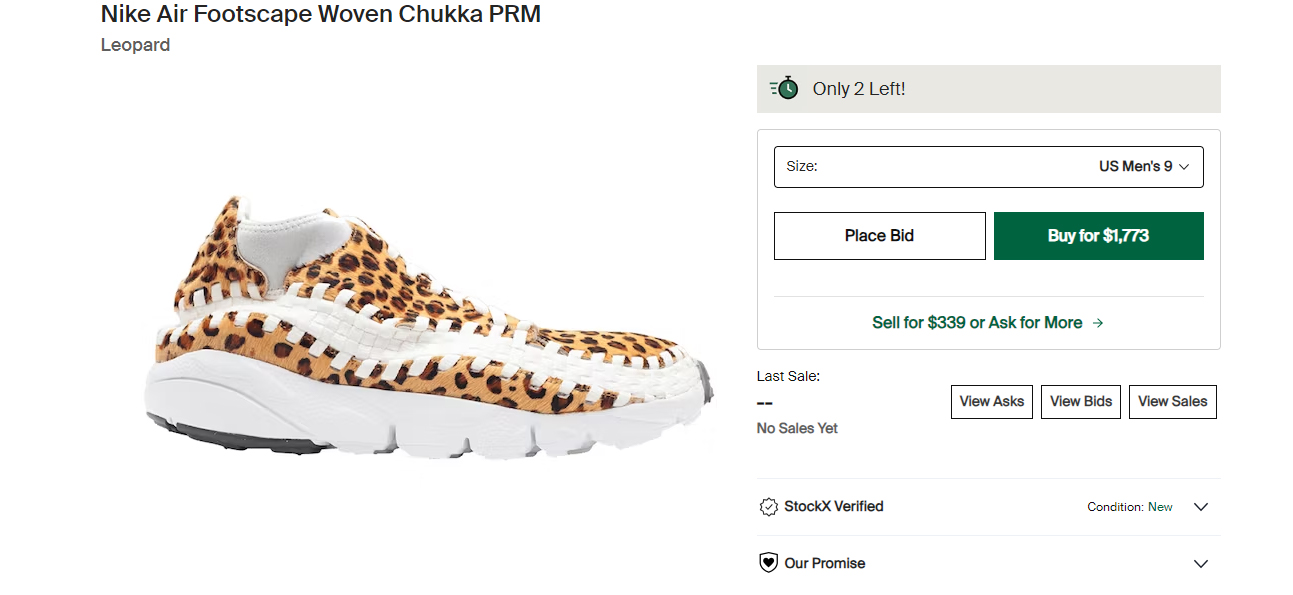Open View Sales history
The image size is (1293, 595).
point(1172,401)
